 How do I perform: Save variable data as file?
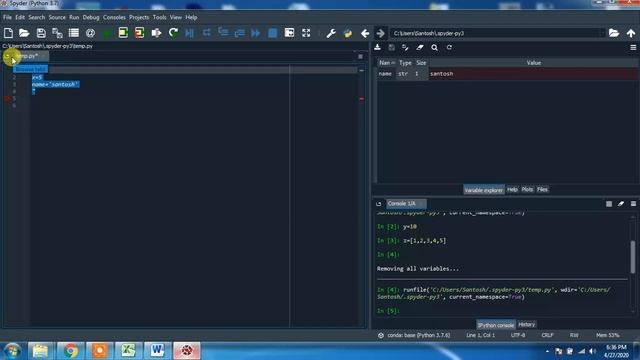391,47
